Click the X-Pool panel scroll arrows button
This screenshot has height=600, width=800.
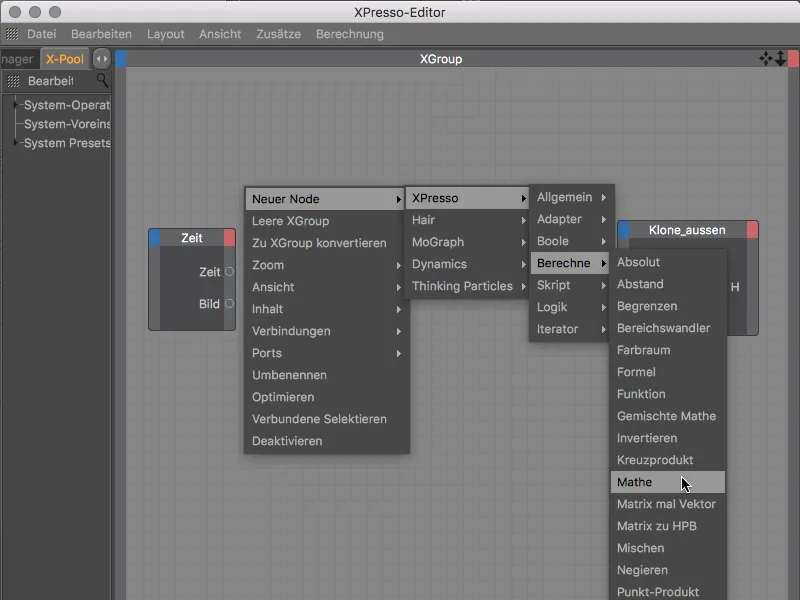[x=102, y=59]
